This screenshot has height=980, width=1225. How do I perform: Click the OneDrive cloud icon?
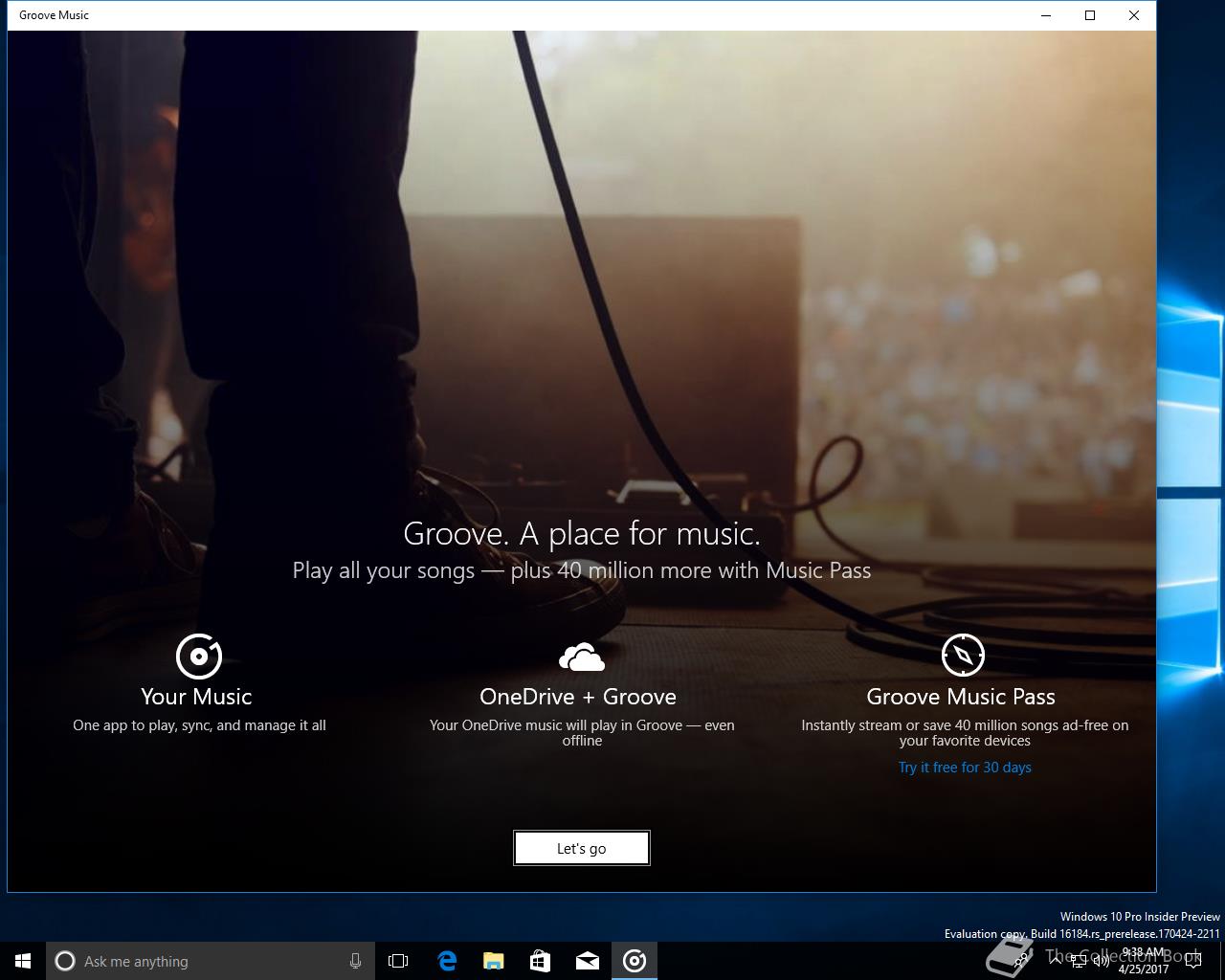(582, 658)
